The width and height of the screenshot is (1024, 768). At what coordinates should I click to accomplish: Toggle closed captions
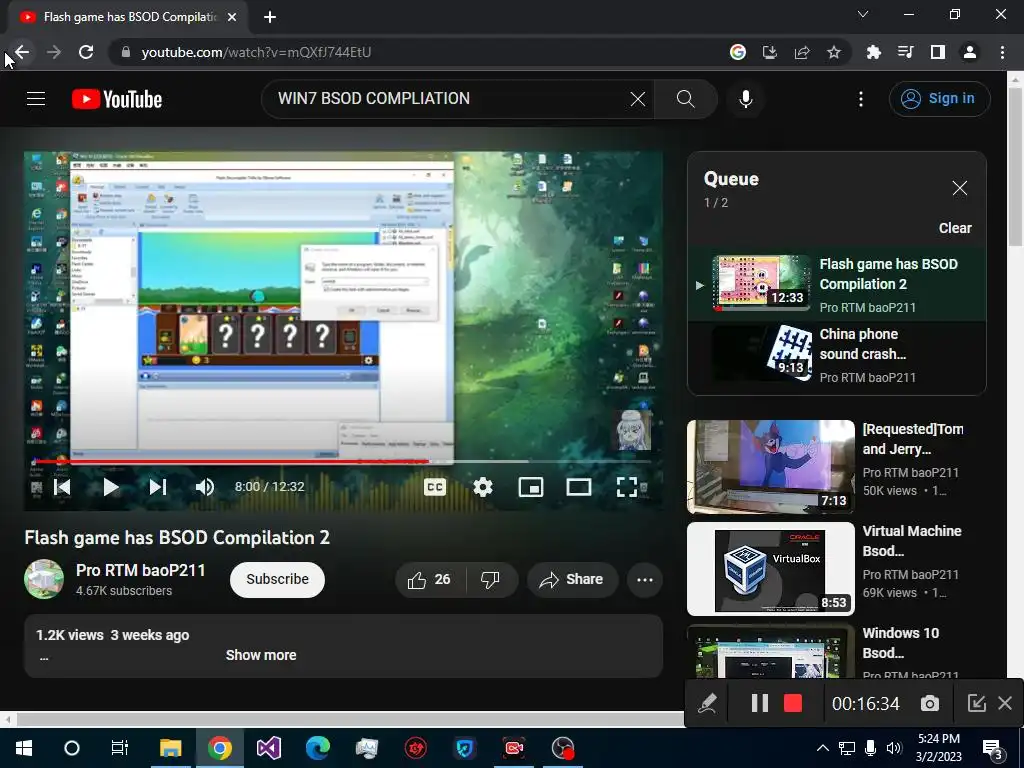pyautogui.click(x=435, y=487)
